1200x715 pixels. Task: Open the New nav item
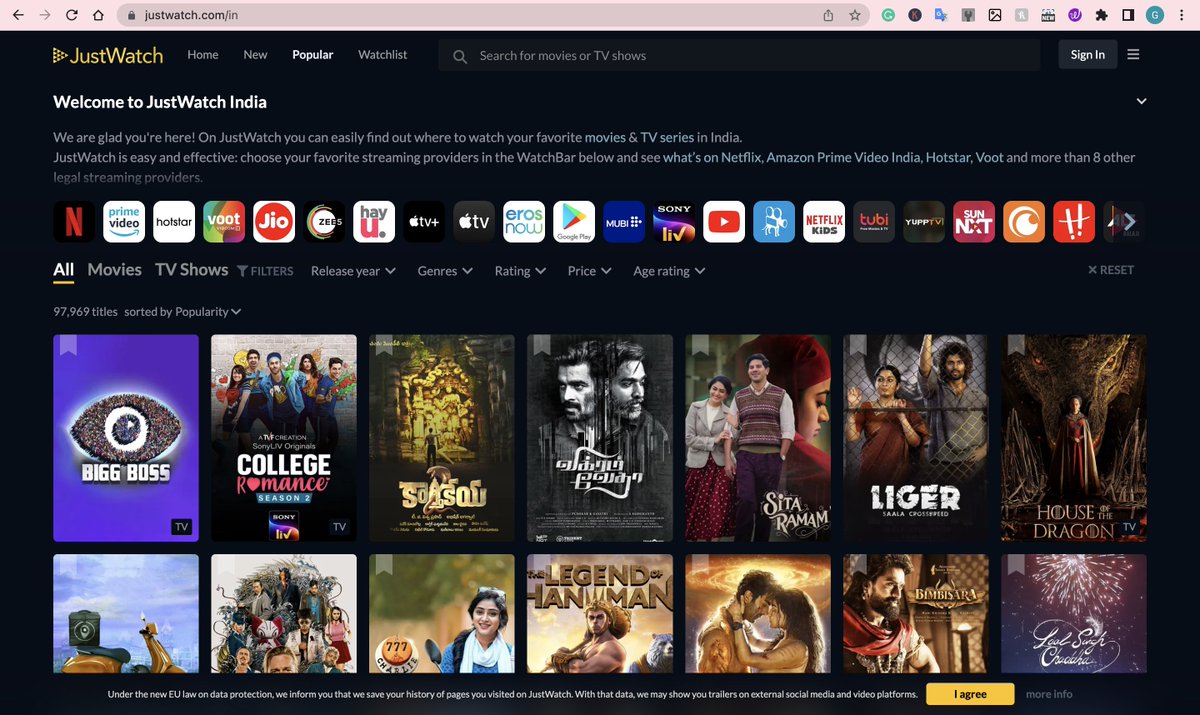pos(255,55)
